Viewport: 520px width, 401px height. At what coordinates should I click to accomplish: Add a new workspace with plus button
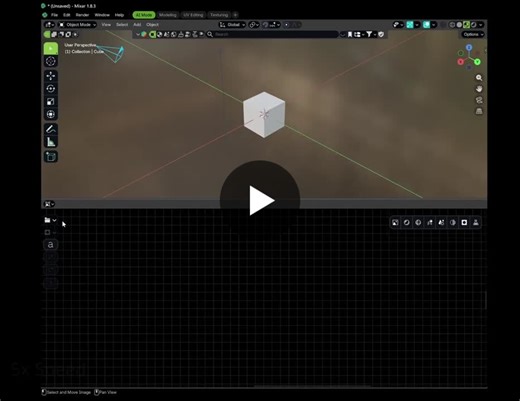click(x=235, y=15)
